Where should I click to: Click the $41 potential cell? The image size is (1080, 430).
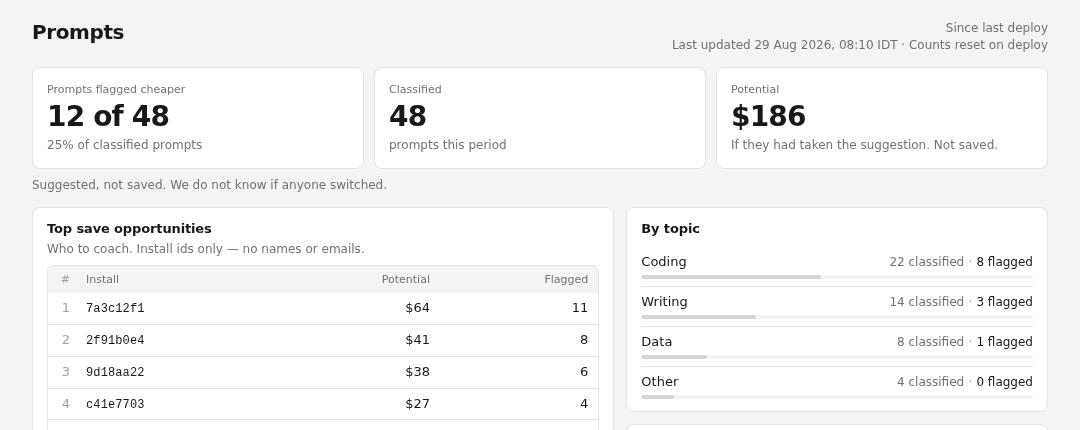pyautogui.click(x=417, y=340)
